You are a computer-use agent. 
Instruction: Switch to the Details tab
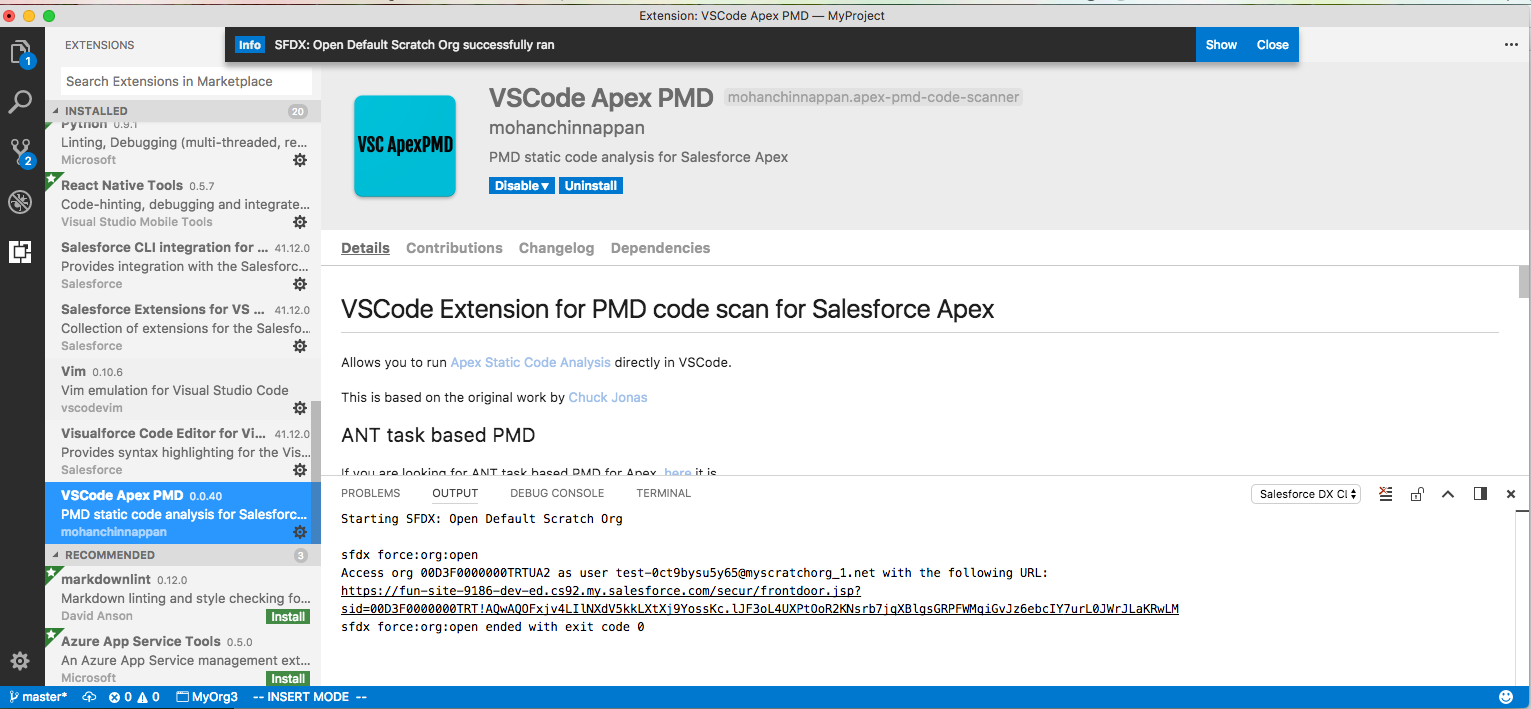point(365,248)
